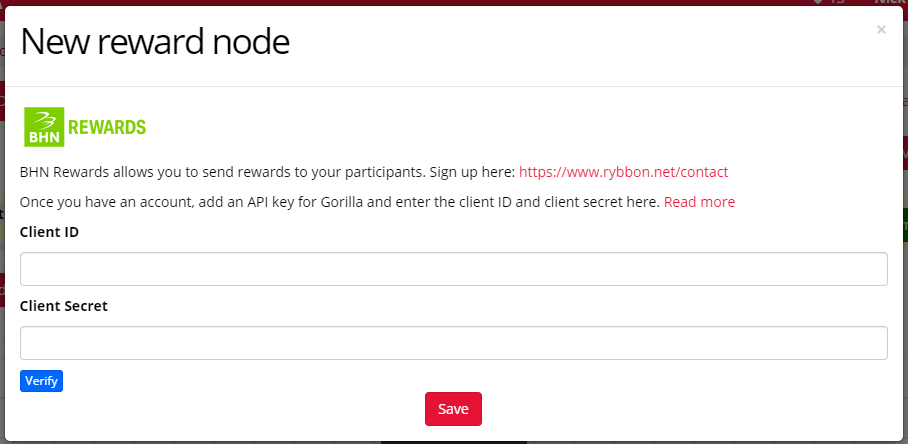Close the New reward node dialog
The image size is (908, 444).
[881, 30]
